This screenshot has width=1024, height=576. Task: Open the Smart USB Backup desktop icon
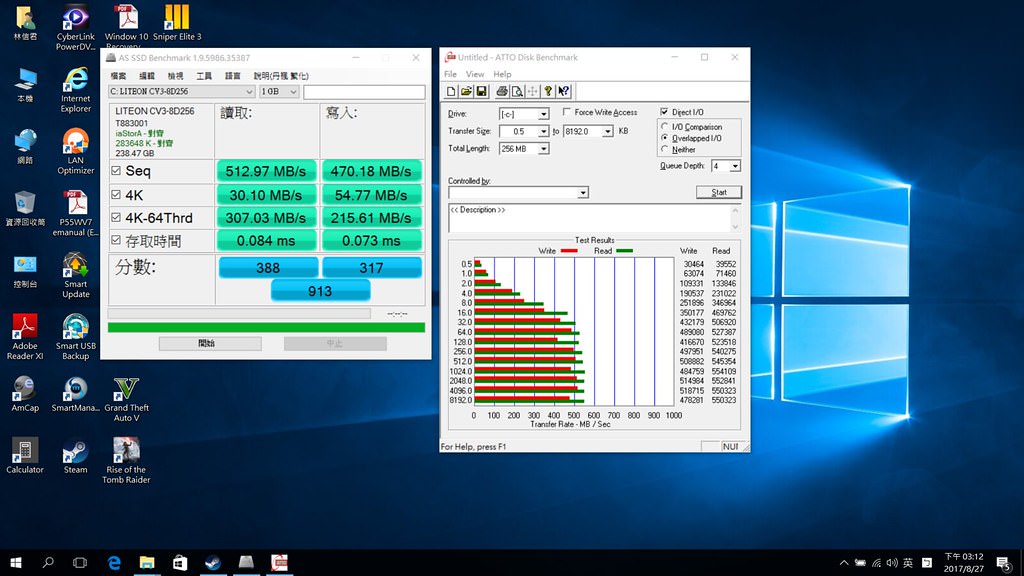tap(75, 337)
